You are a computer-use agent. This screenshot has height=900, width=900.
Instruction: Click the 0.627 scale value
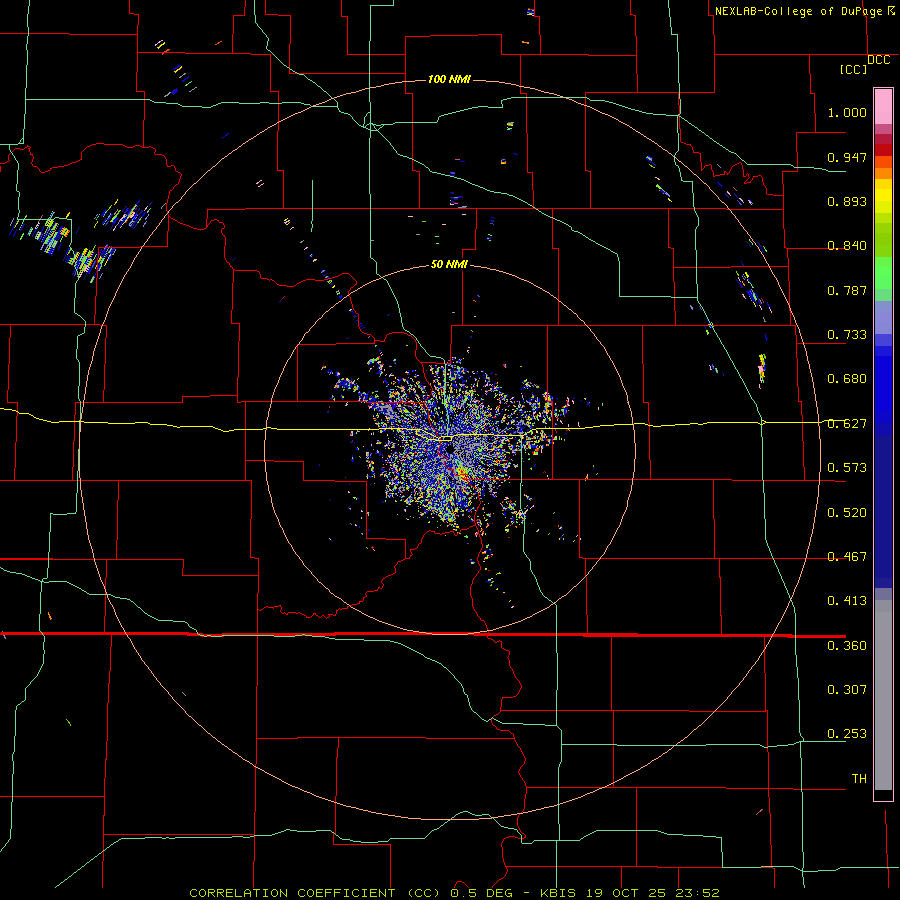847,424
